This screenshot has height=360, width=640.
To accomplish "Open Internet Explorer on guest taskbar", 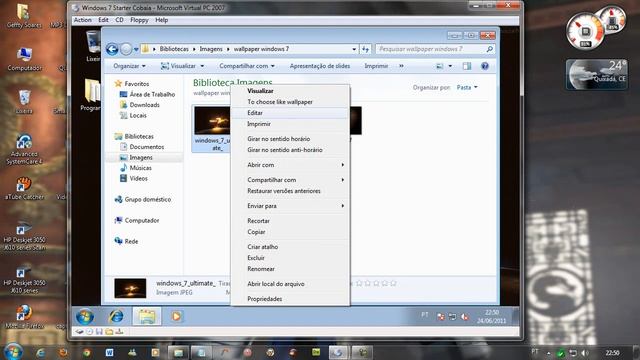I will pyautogui.click(x=116, y=316).
